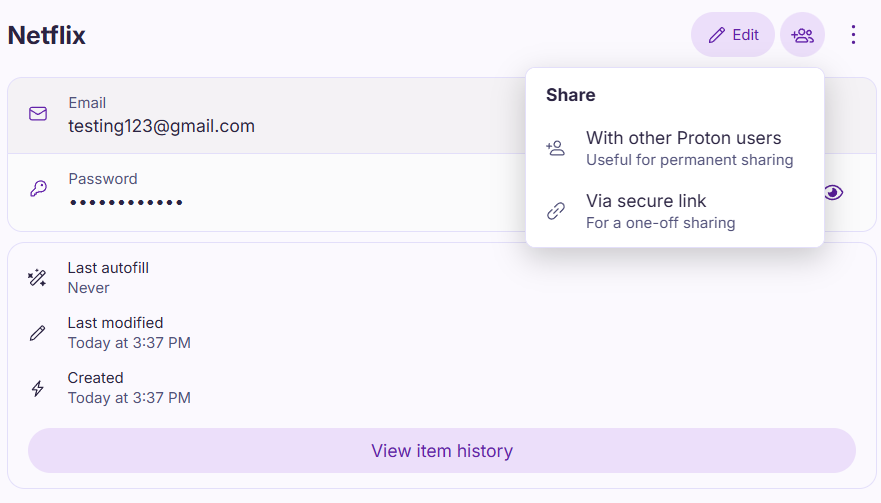The width and height of the screenshot is (881, 503).
Task: Choose "Via secure link" sharing option
Action: [x=660, y=211]
